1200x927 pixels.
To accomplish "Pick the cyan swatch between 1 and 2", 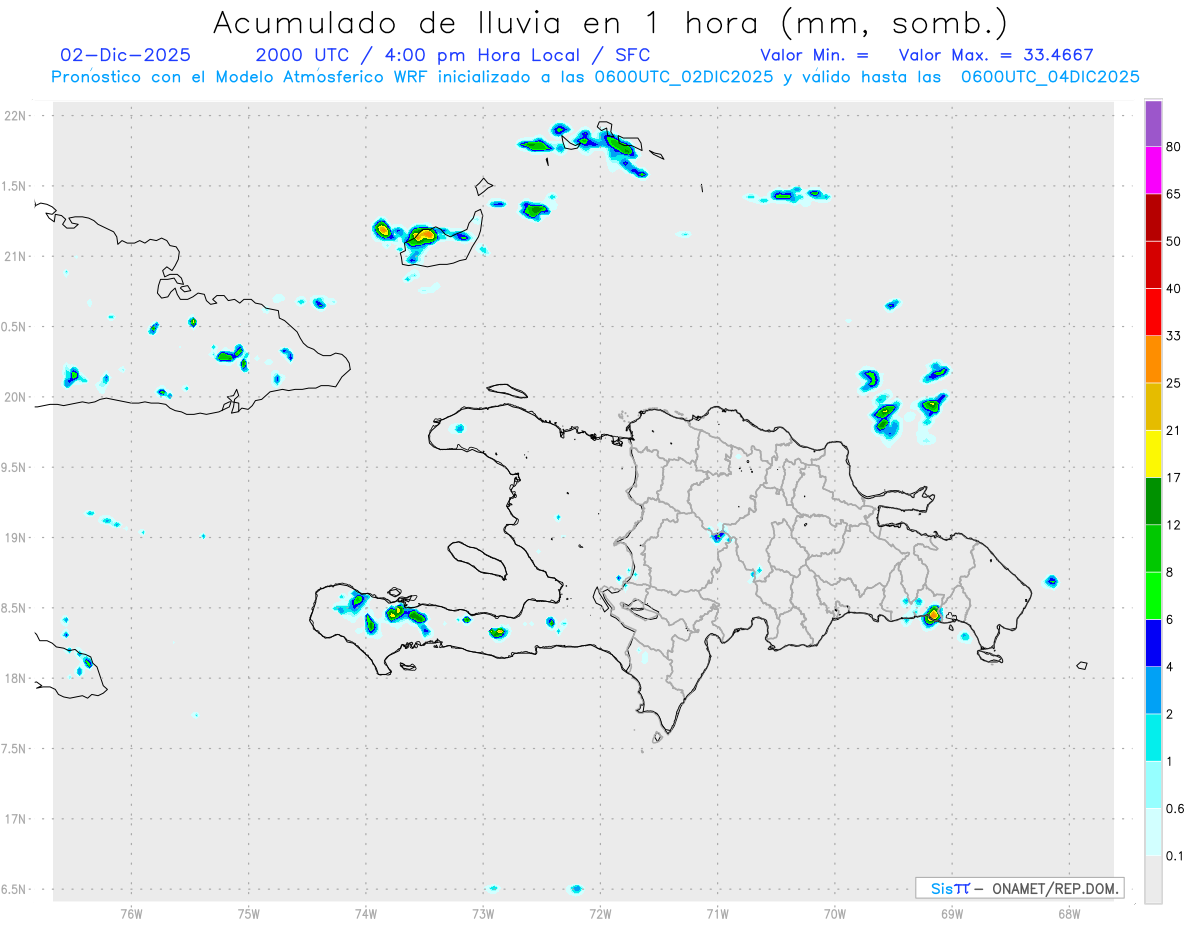I will (x=1153, y=737).
